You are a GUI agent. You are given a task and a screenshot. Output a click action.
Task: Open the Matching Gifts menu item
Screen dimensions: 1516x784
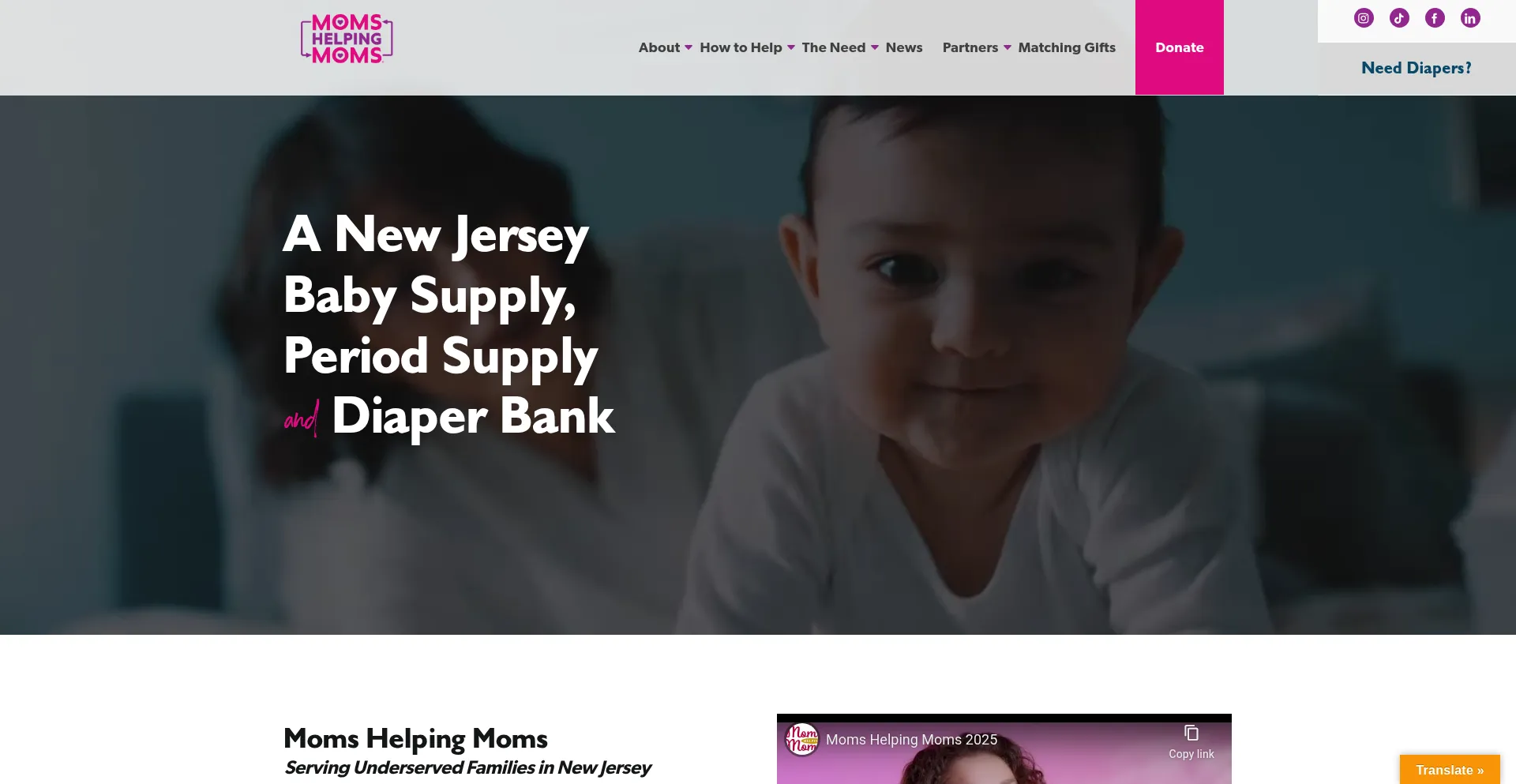pyautogui.click(x=1067, y=47)
